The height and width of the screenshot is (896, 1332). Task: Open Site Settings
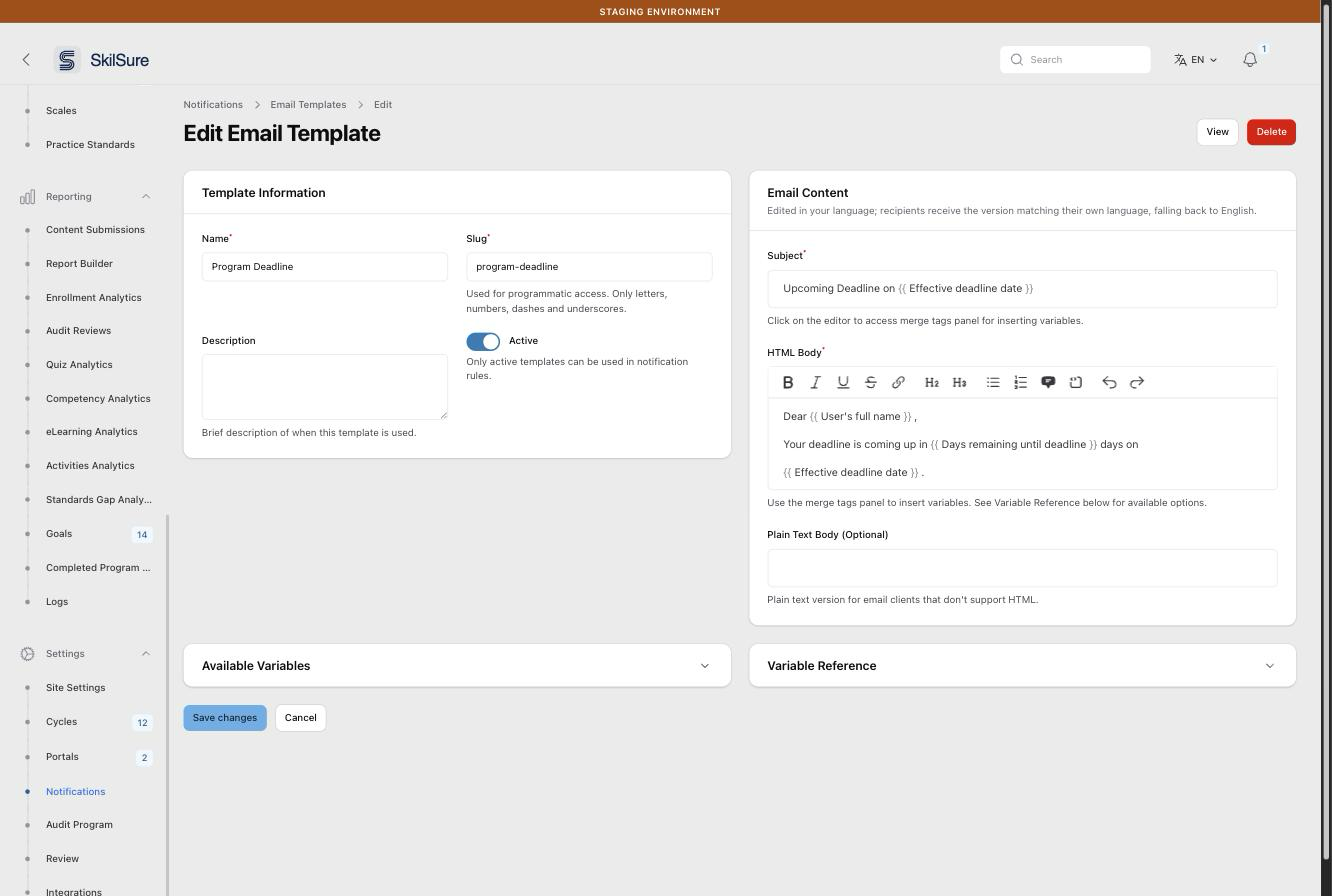[75, 688]
